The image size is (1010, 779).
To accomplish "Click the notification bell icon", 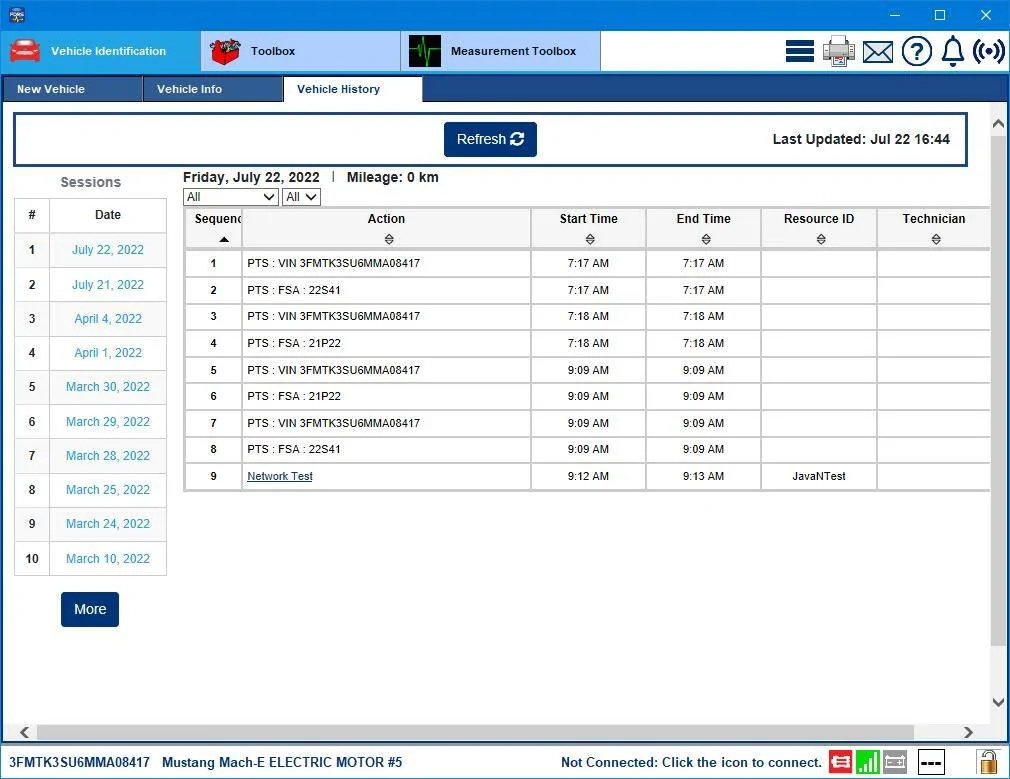I will tap(953, 51).
